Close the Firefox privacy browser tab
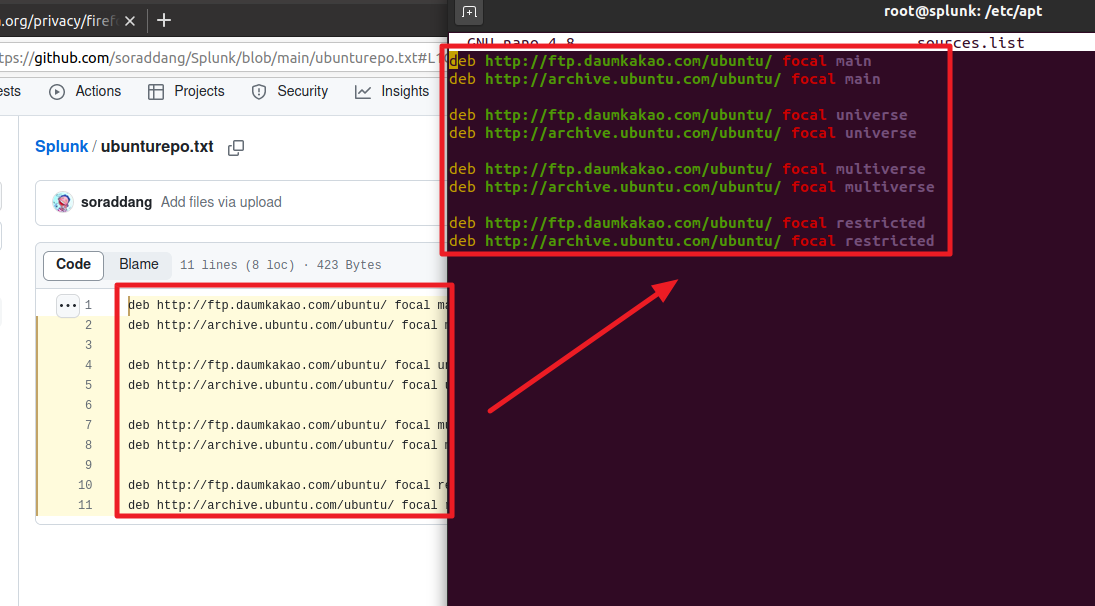This screenshot has width=1095, height=606. tap(130, 21)
